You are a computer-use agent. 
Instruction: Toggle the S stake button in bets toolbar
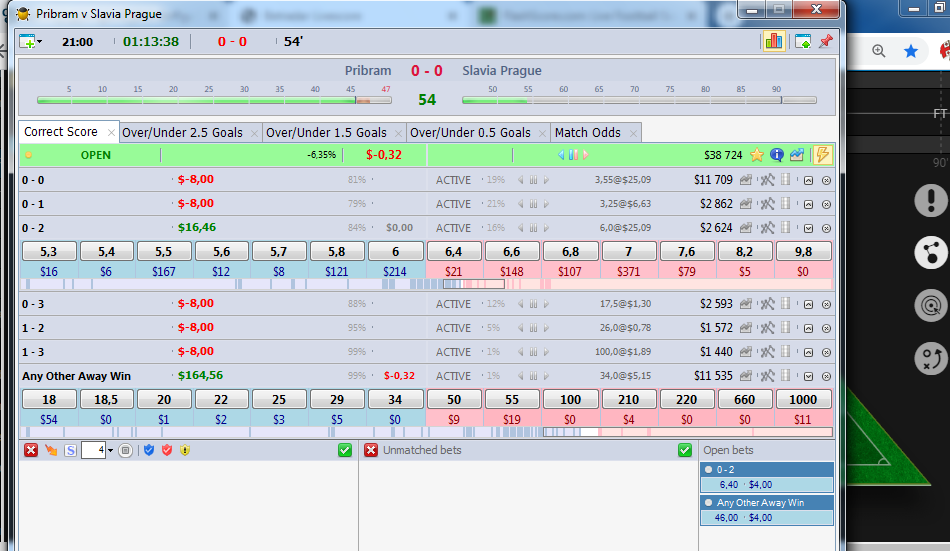coord(70,450)
